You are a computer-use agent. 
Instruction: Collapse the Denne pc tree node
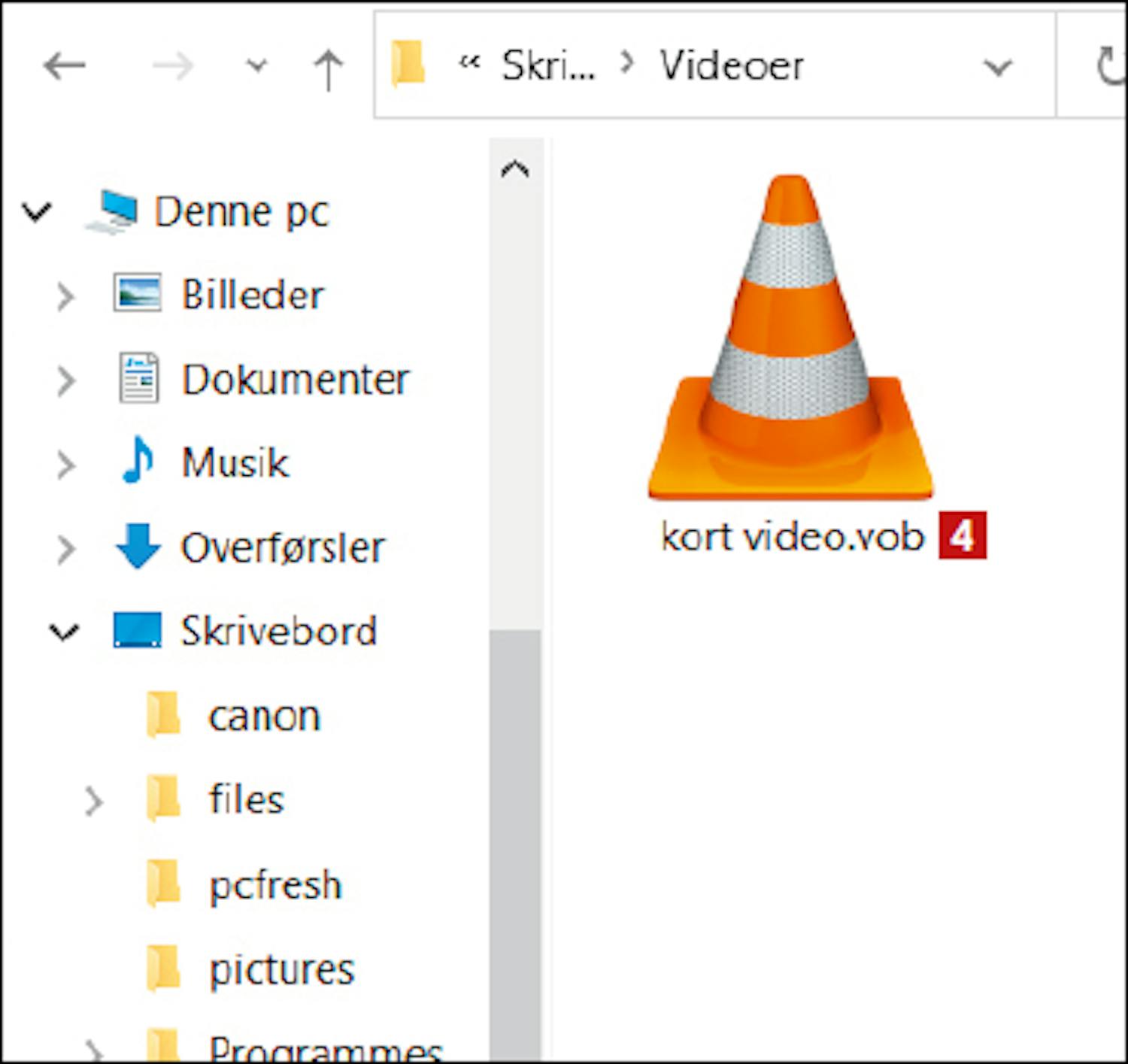[x=37, y=212]
